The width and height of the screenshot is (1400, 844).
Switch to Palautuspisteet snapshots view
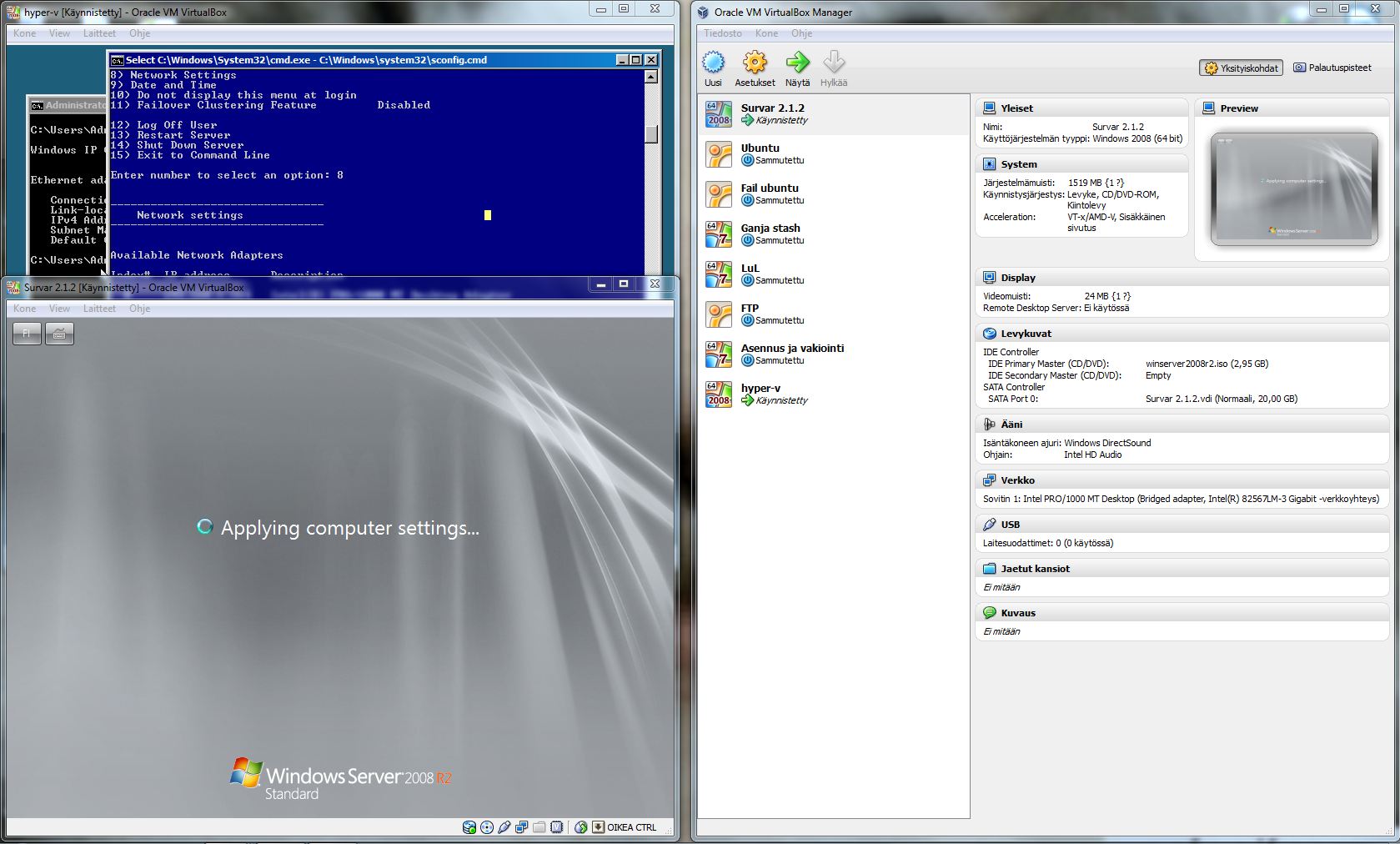[1332, 68]
